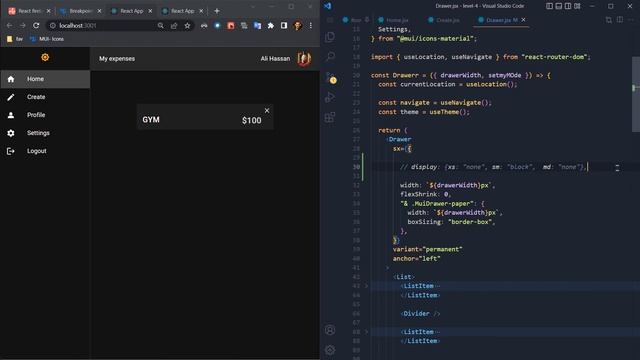Viewport: 640px width, 360px height.
Task: Go forward in the Chrome browser
Action: click(23, 25)
